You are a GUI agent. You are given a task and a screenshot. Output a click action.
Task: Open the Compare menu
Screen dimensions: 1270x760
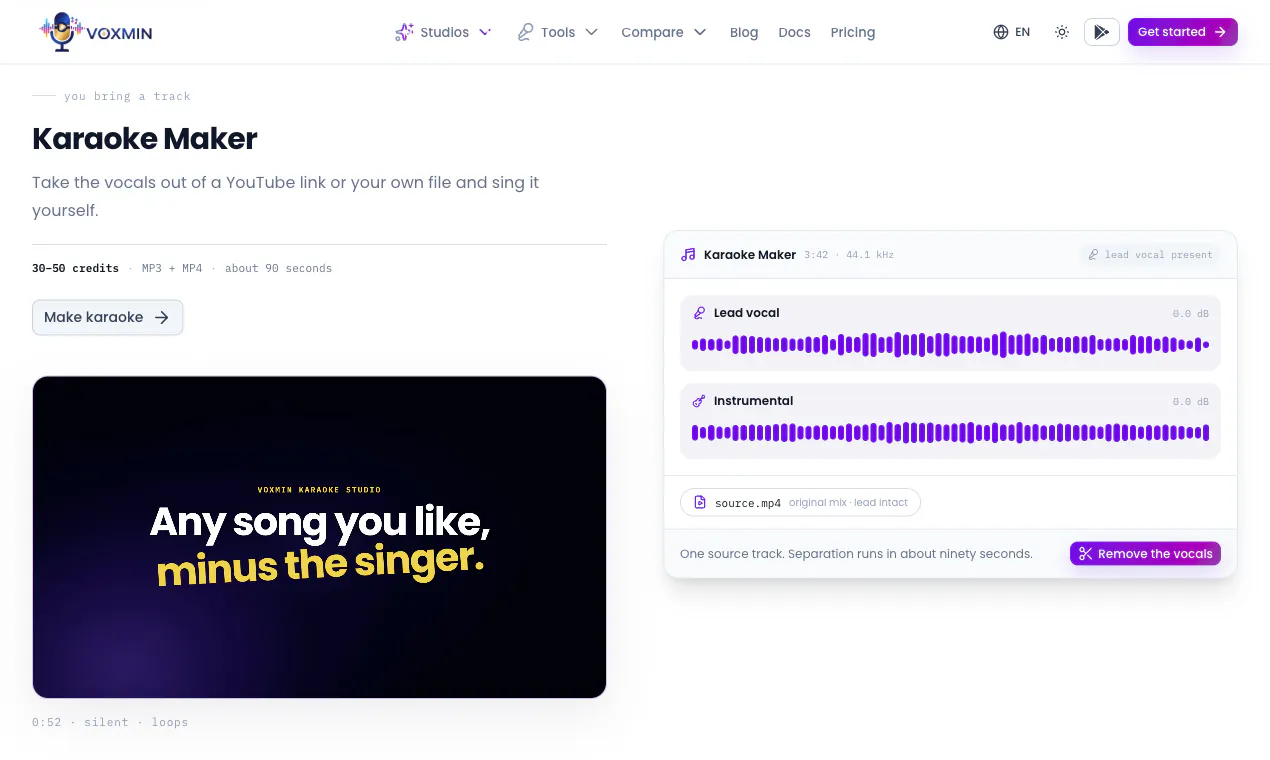[664, 32]
